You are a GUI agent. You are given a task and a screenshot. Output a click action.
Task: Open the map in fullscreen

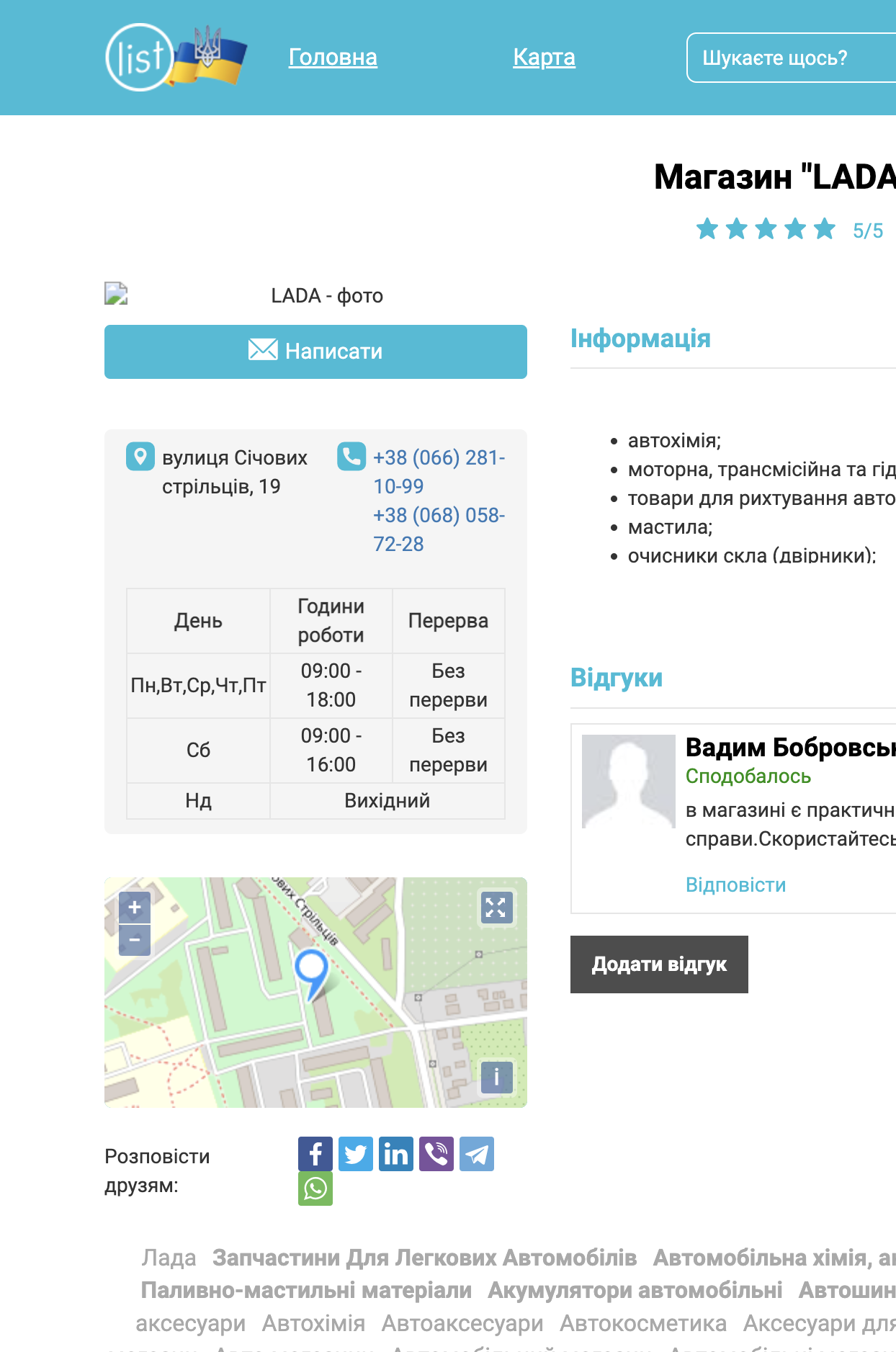click(497, 908)
